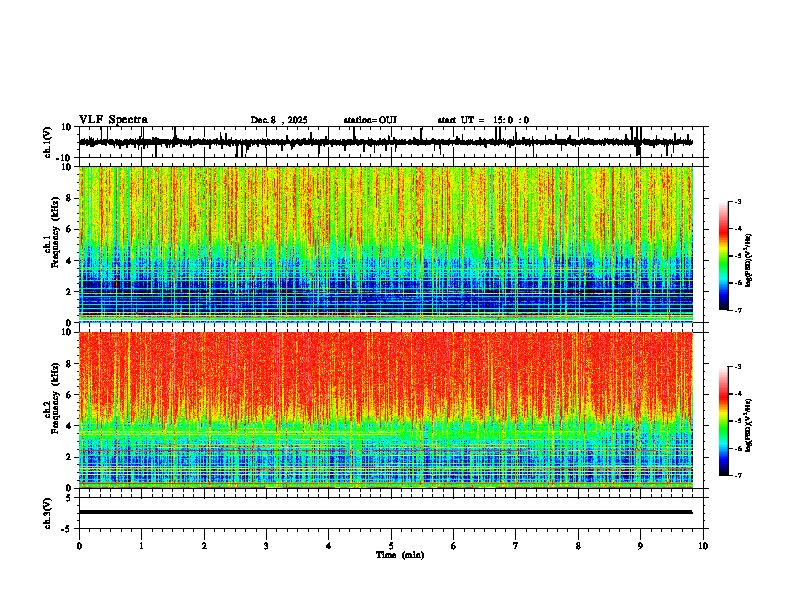Click the "2" tick on the time axis

[x=204, y=546]
